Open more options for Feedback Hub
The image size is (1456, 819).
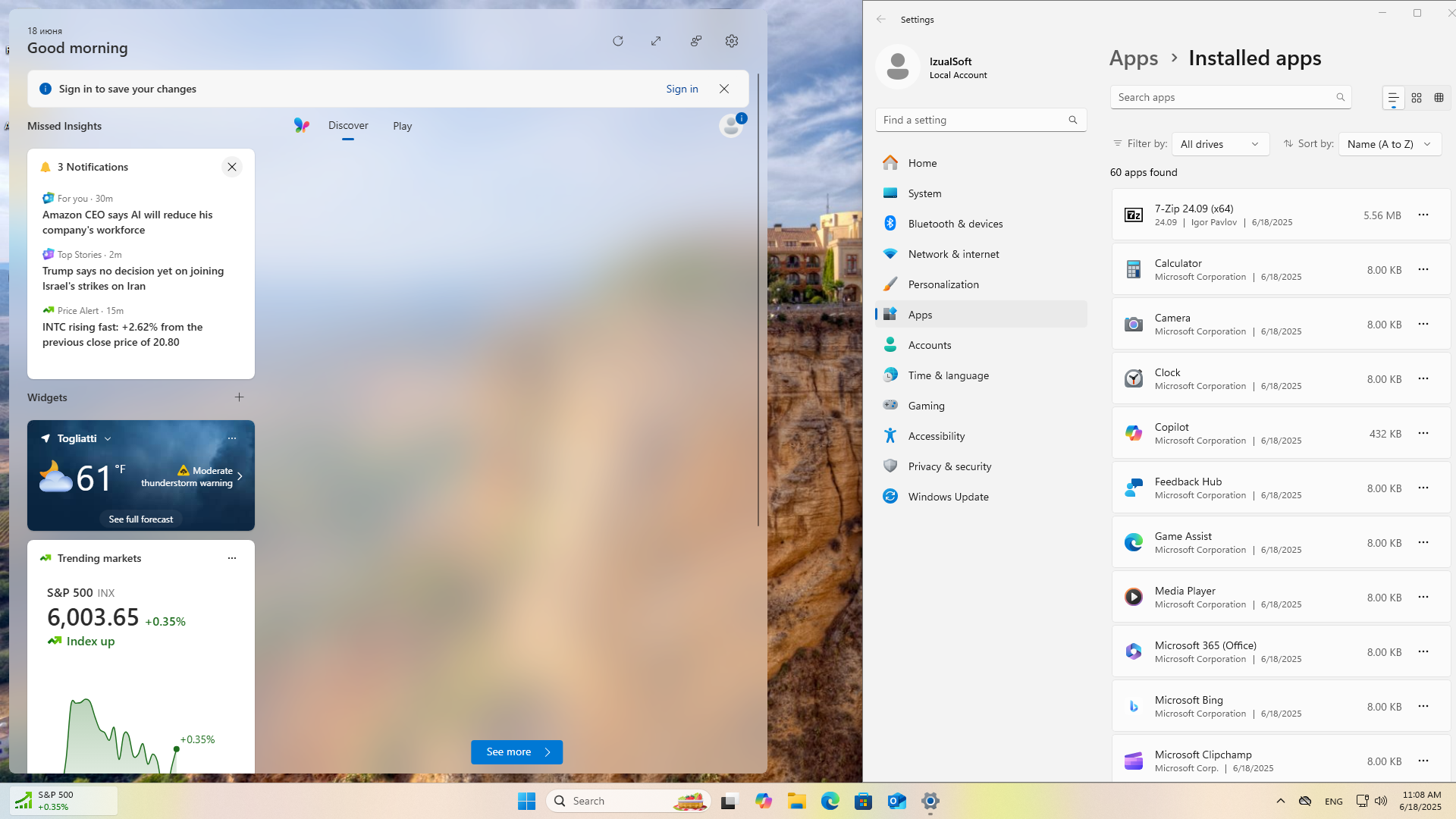1423,488
